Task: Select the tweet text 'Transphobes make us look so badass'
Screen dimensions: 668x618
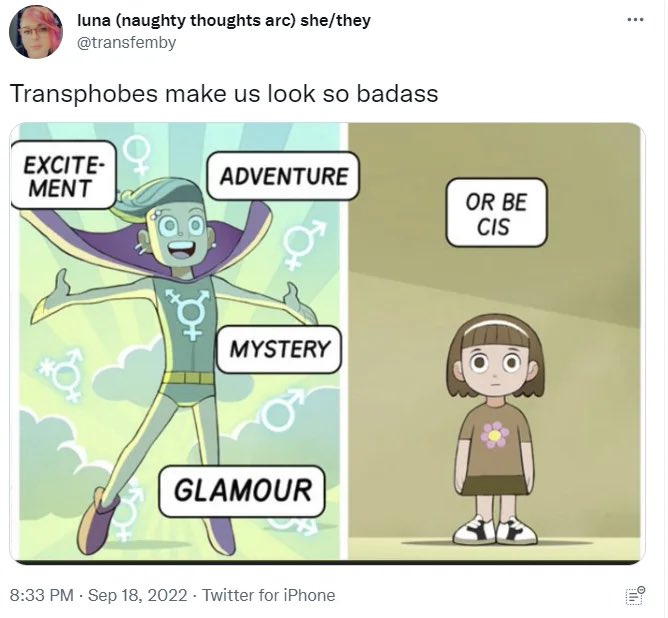Action: (x=224, y=94)
